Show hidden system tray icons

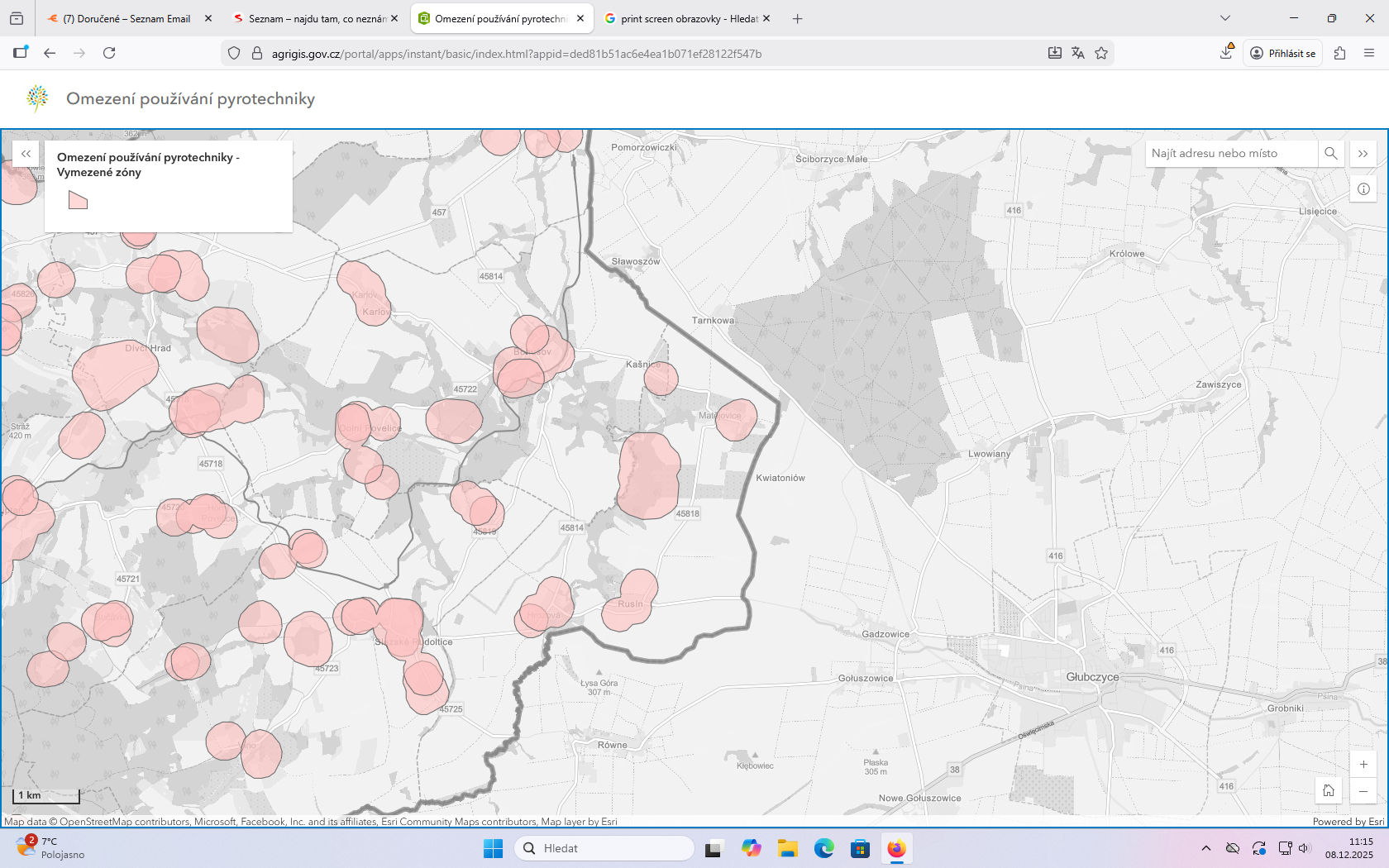tap(1206, 848)
